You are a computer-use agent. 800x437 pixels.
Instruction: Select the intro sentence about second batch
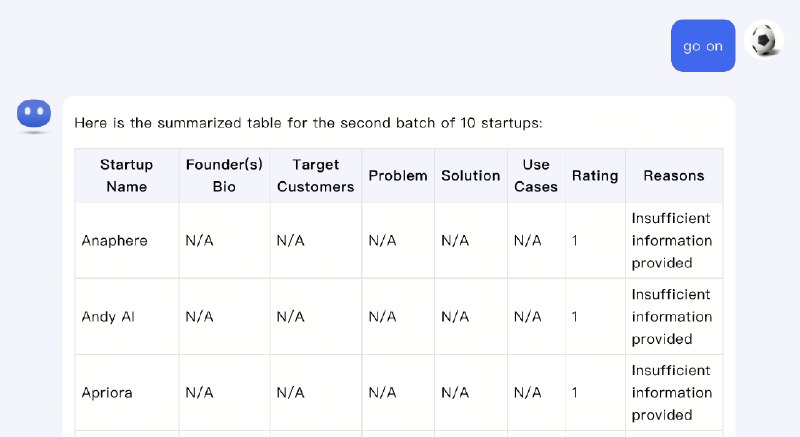(308, 123)
